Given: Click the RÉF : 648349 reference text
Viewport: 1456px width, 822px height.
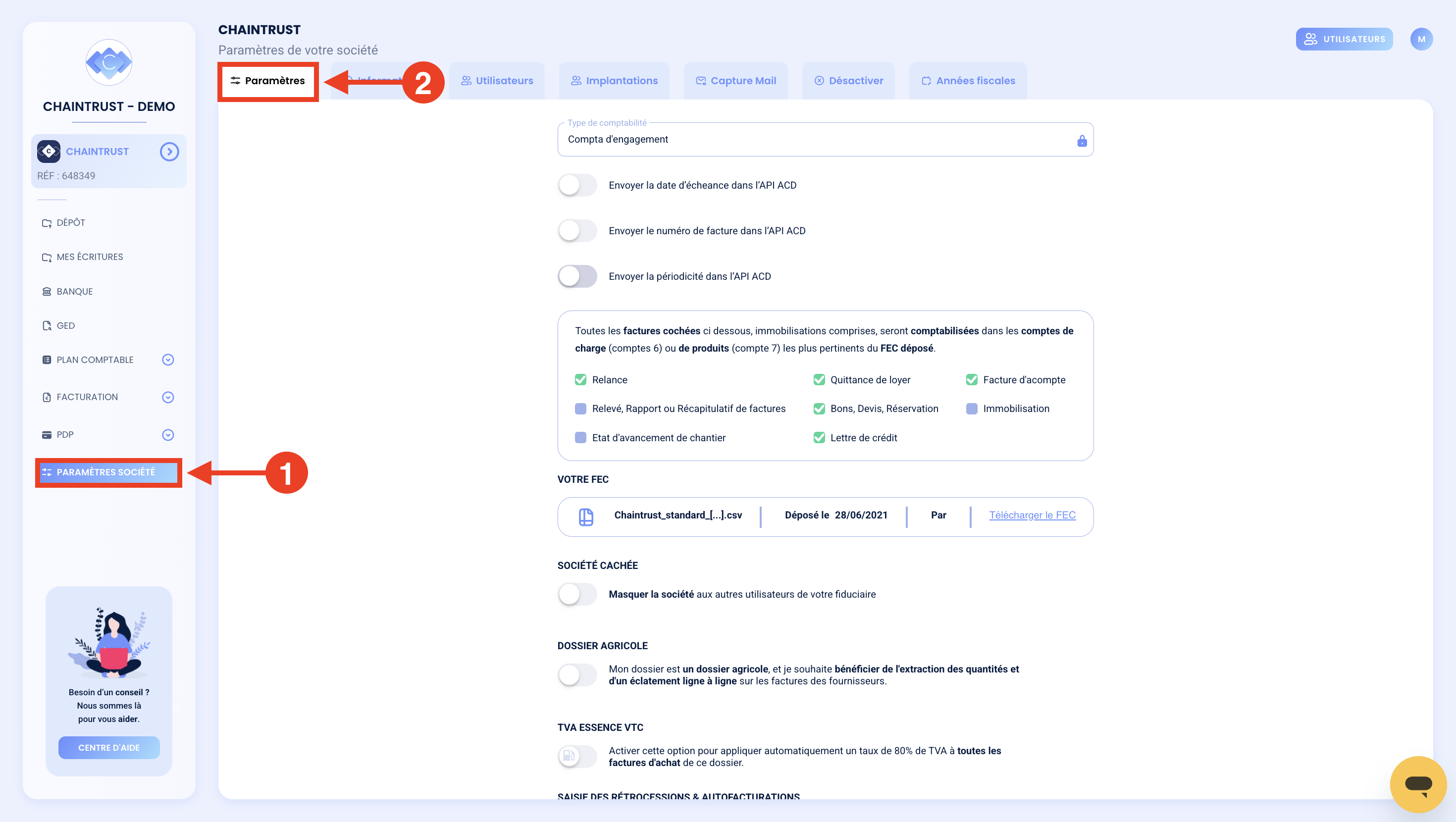Looking at the screenshot, I should 66,176.
